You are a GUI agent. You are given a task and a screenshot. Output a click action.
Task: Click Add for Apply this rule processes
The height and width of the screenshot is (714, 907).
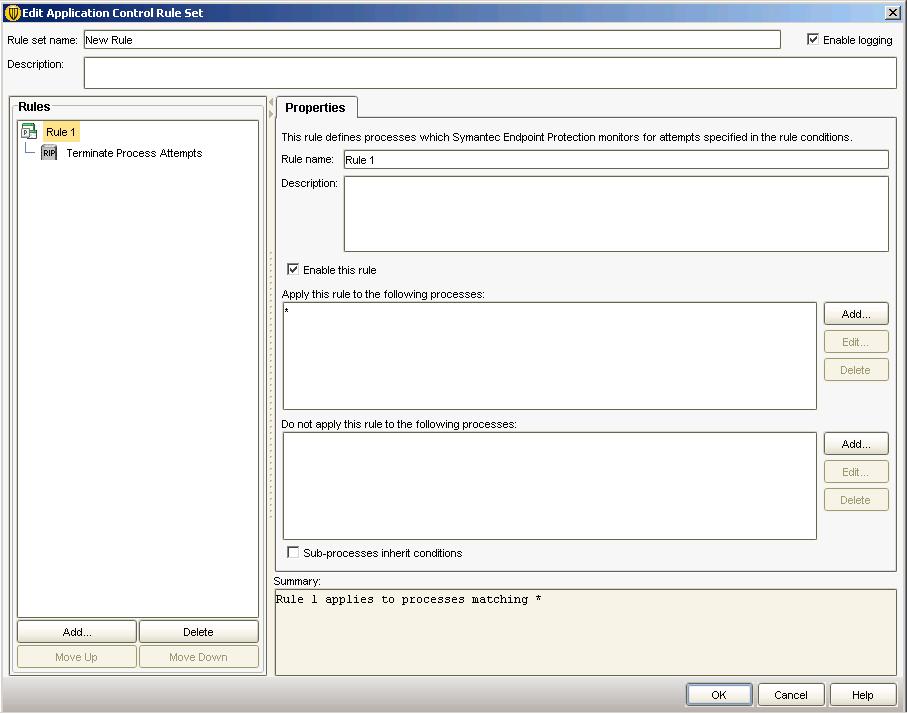[856, 314]
